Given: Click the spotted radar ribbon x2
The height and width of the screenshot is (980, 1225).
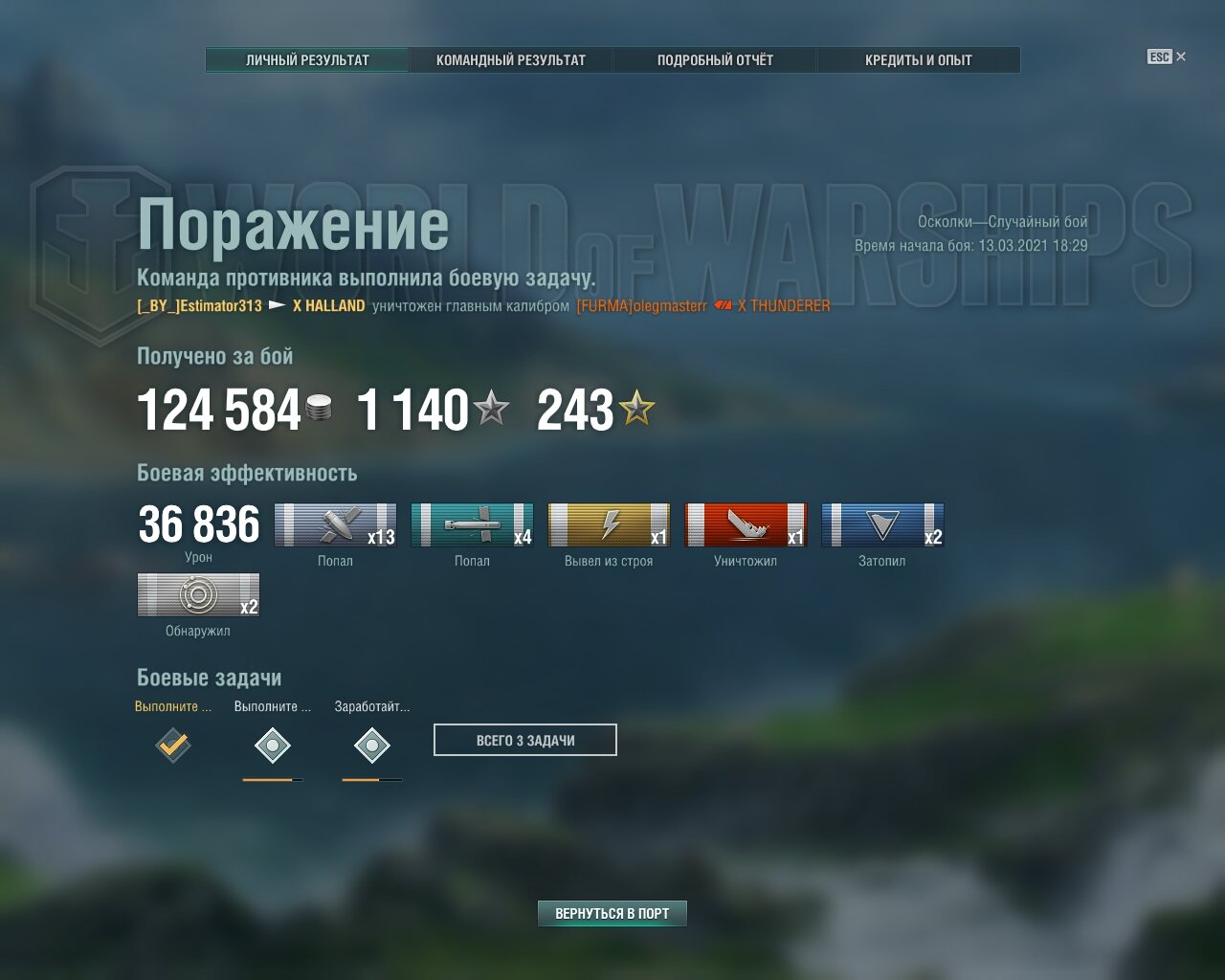Looking at the screenshot, I should [198, 595].
